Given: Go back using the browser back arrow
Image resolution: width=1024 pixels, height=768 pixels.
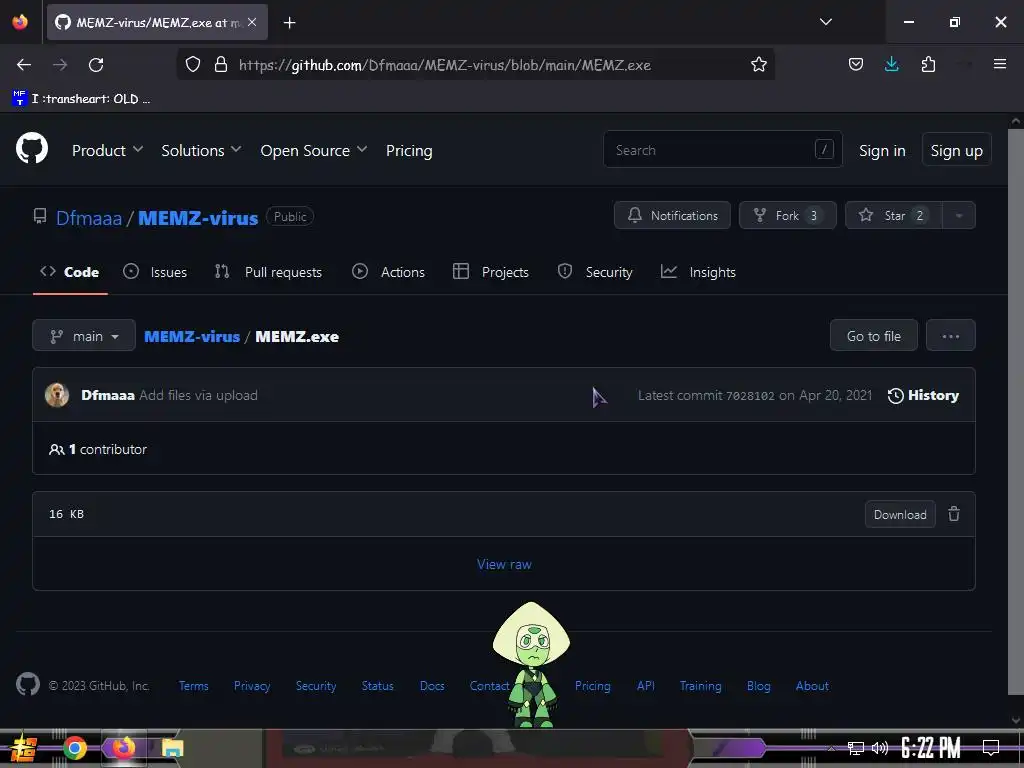Looking at the screenshot, I should coord(24,65).
